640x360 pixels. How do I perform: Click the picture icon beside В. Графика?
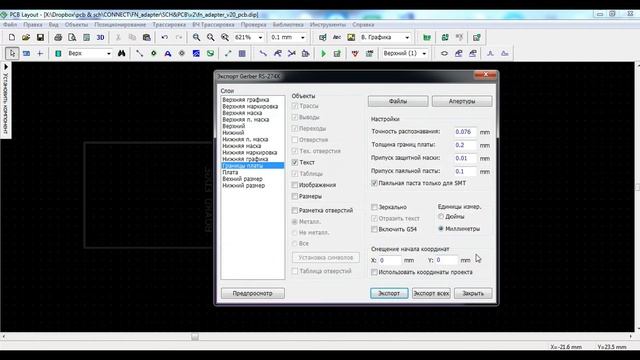click(351, 38)
